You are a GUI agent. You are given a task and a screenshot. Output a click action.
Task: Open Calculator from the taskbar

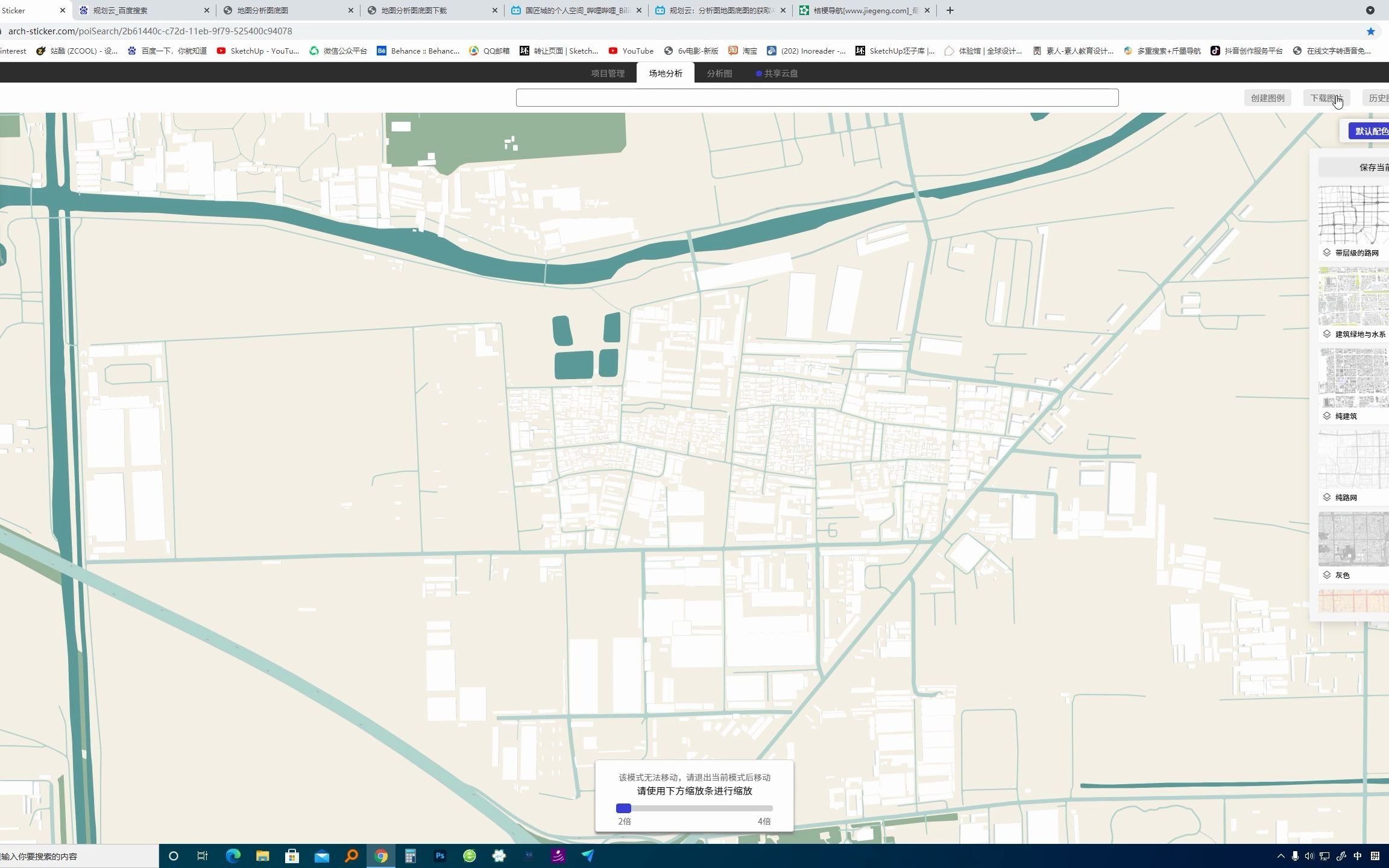pyautogui.click(x=411, y=855)
